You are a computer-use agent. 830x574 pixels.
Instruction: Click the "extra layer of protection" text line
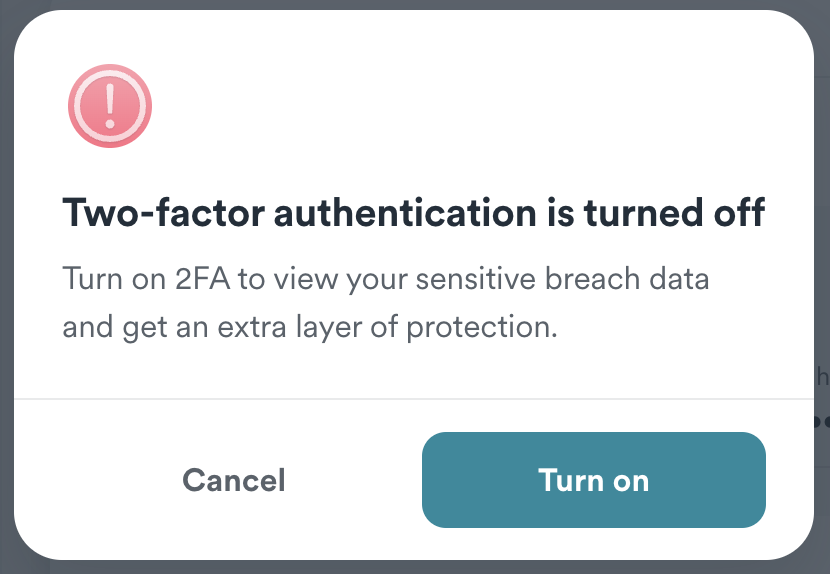click(x=309, y=327)
